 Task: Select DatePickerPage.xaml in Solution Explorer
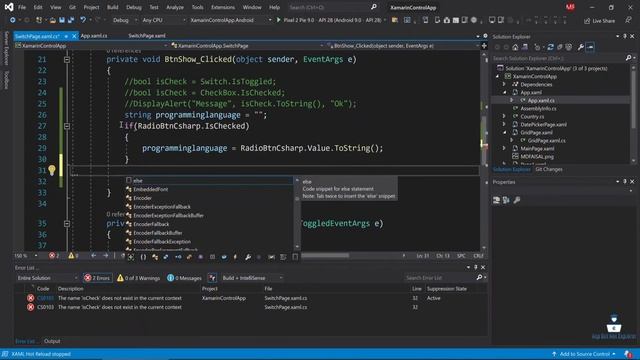point(543,124)
